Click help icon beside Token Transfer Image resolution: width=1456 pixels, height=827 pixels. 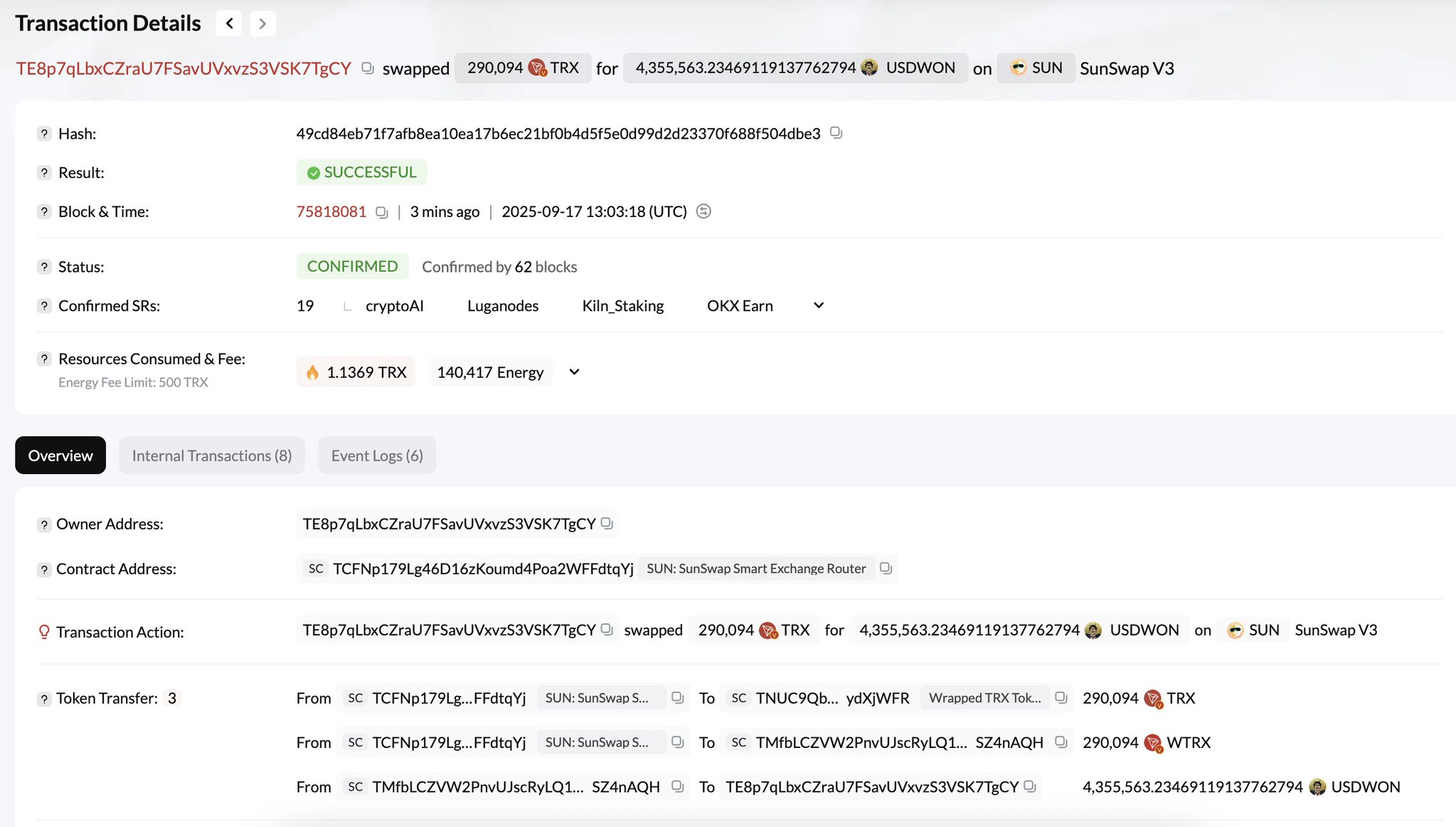pyautogui.click(x=44, y=699)
